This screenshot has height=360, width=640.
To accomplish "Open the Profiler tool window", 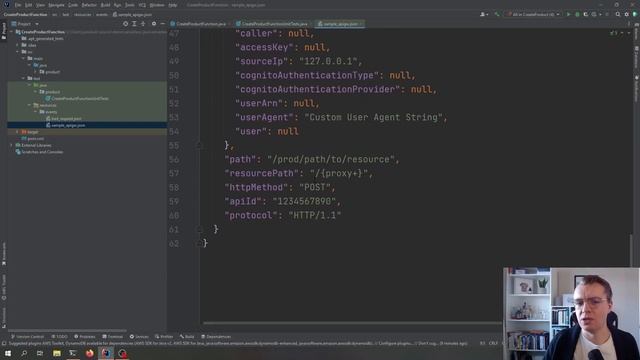I will pos(164,337).
